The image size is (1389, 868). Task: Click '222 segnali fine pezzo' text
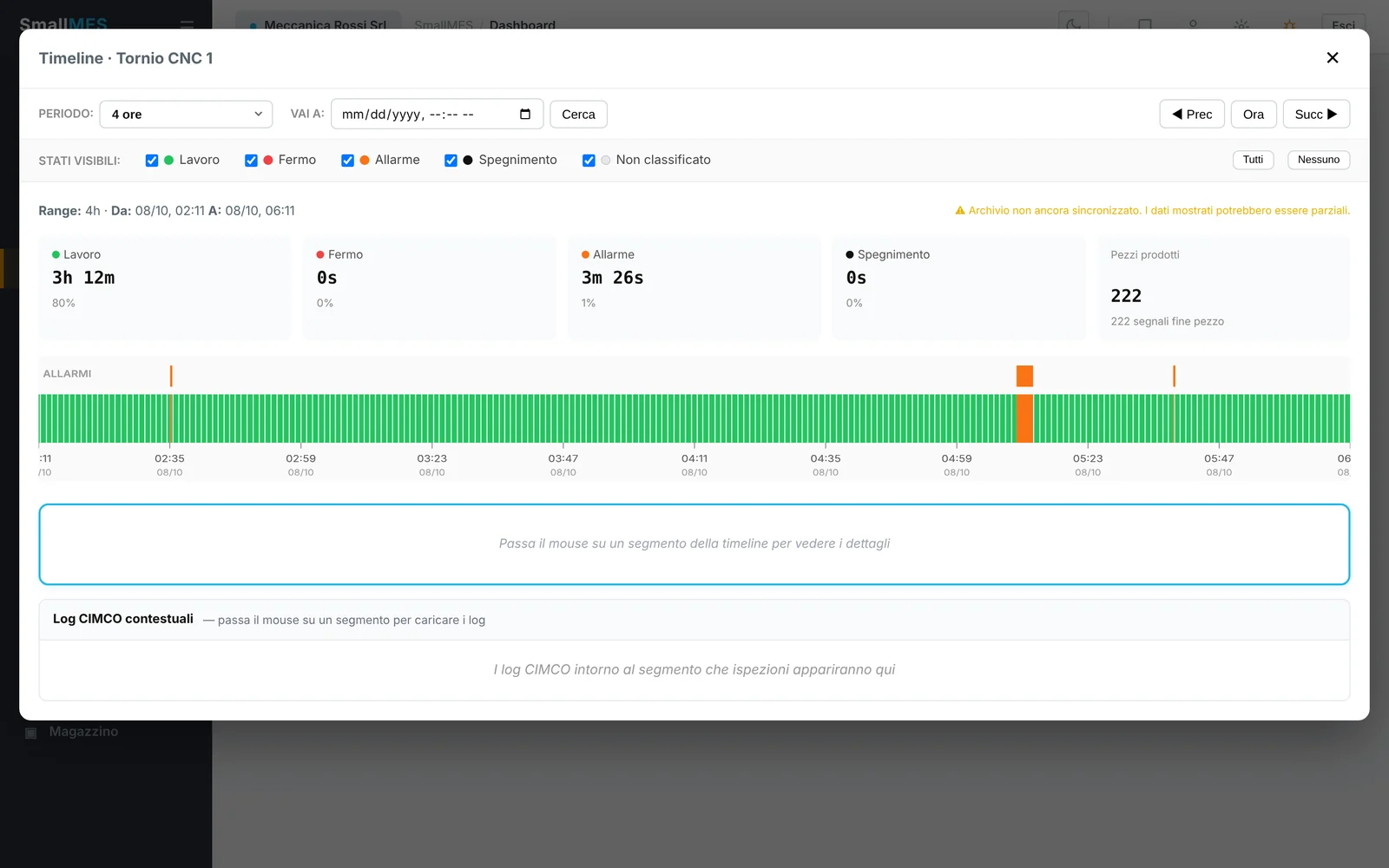pos(1167,321)
